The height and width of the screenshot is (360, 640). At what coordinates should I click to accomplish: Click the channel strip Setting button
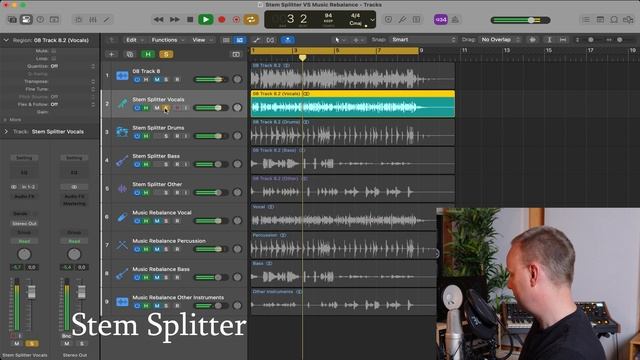[24, 158]
